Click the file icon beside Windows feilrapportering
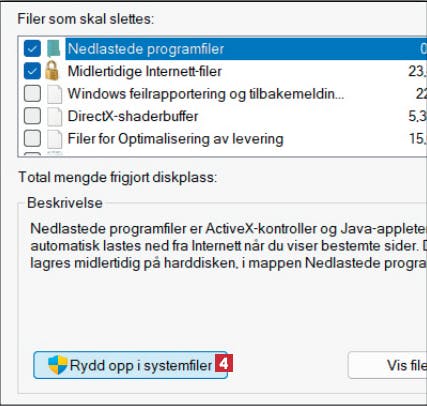The width and height of the screenshot is (427, 406). pyautogui.click(x=54, y=94)
